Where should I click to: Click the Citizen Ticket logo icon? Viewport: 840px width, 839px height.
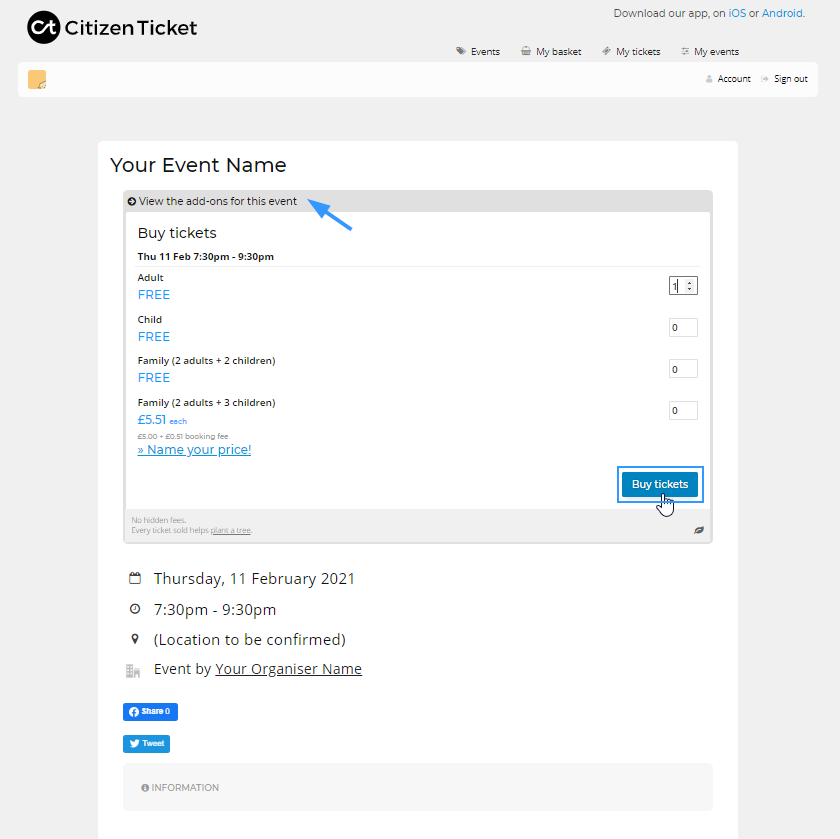point(43,27)
